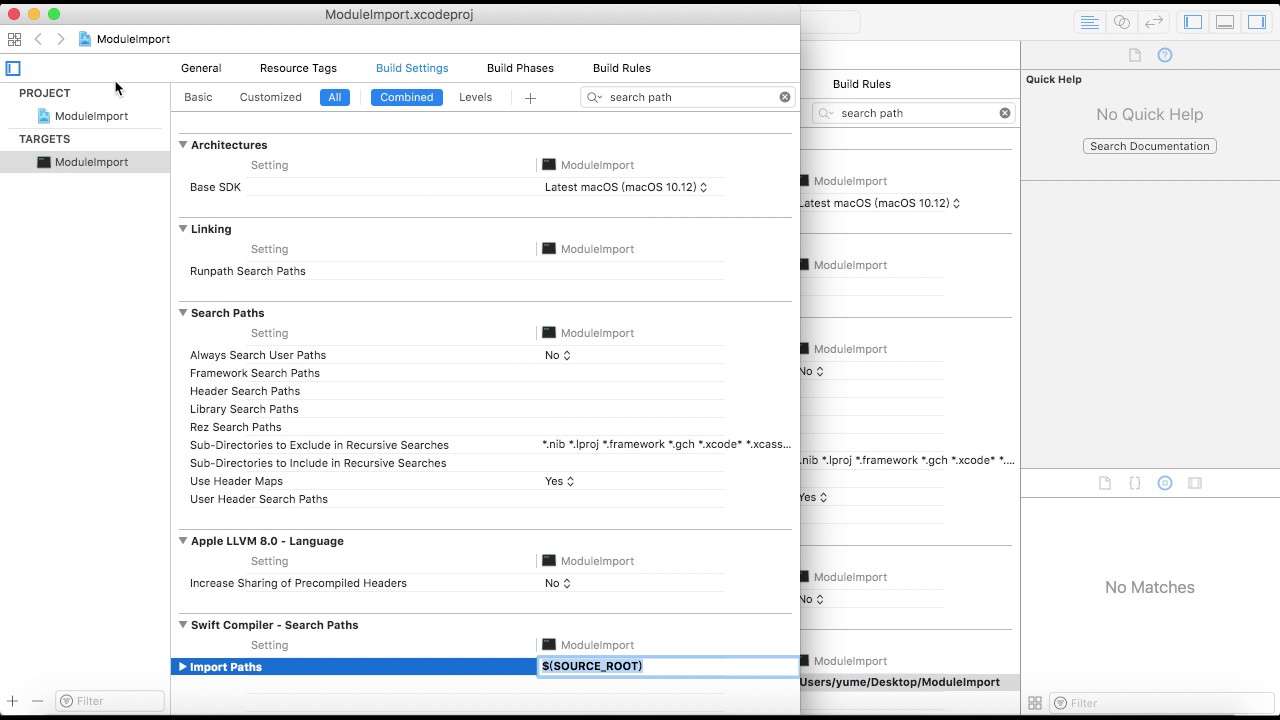Show the Quick Help inspector

coord(1165,55)
